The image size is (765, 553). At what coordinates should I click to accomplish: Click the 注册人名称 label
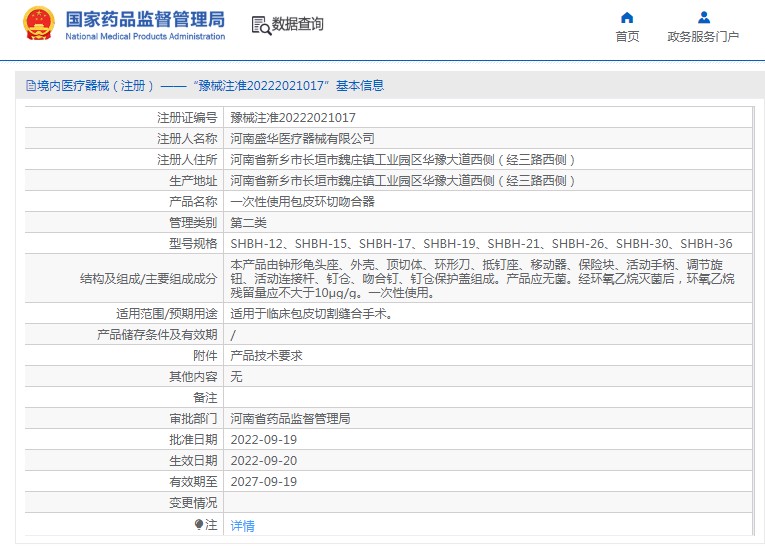187,139
